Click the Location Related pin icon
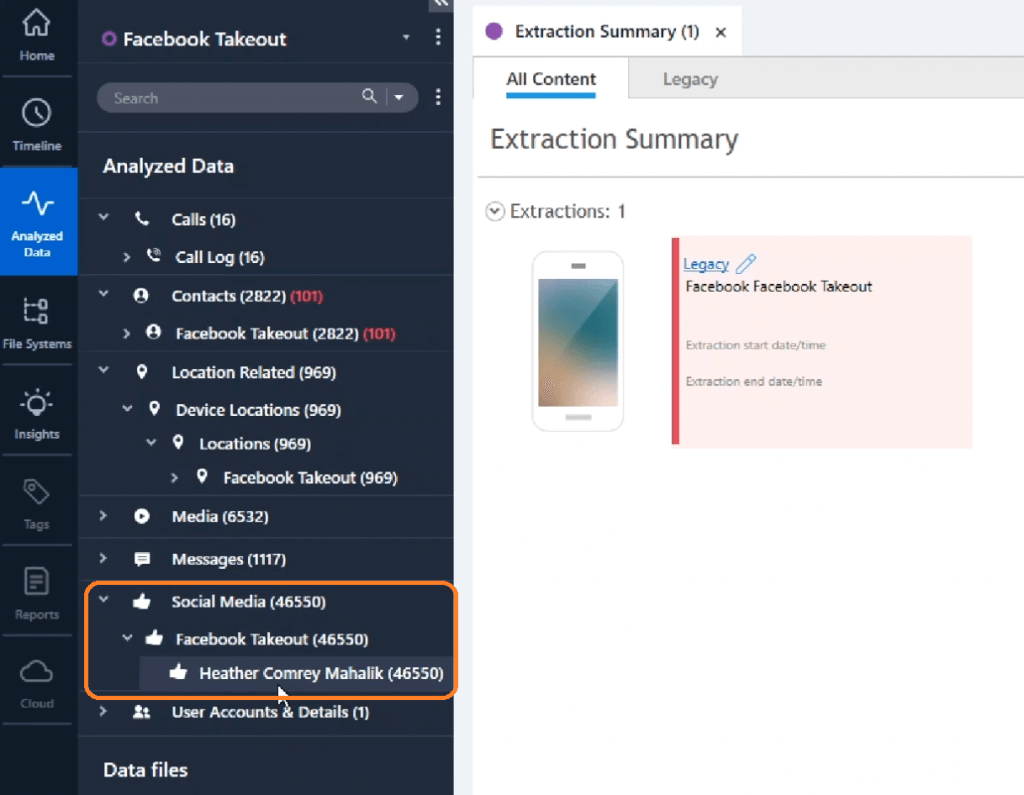Viewport: 1024px width, 795px height. [x=142, y=372]
